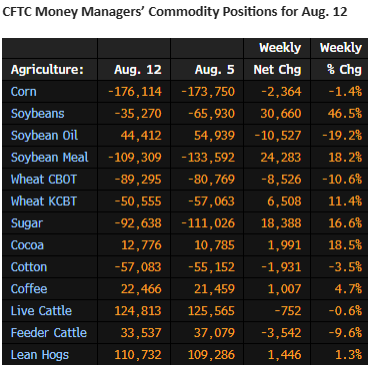Select the Coffee commodity link

click(29, 289)
